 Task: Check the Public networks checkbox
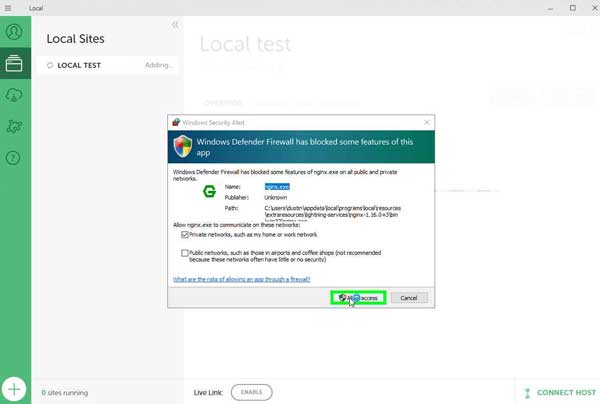[185, 253]
